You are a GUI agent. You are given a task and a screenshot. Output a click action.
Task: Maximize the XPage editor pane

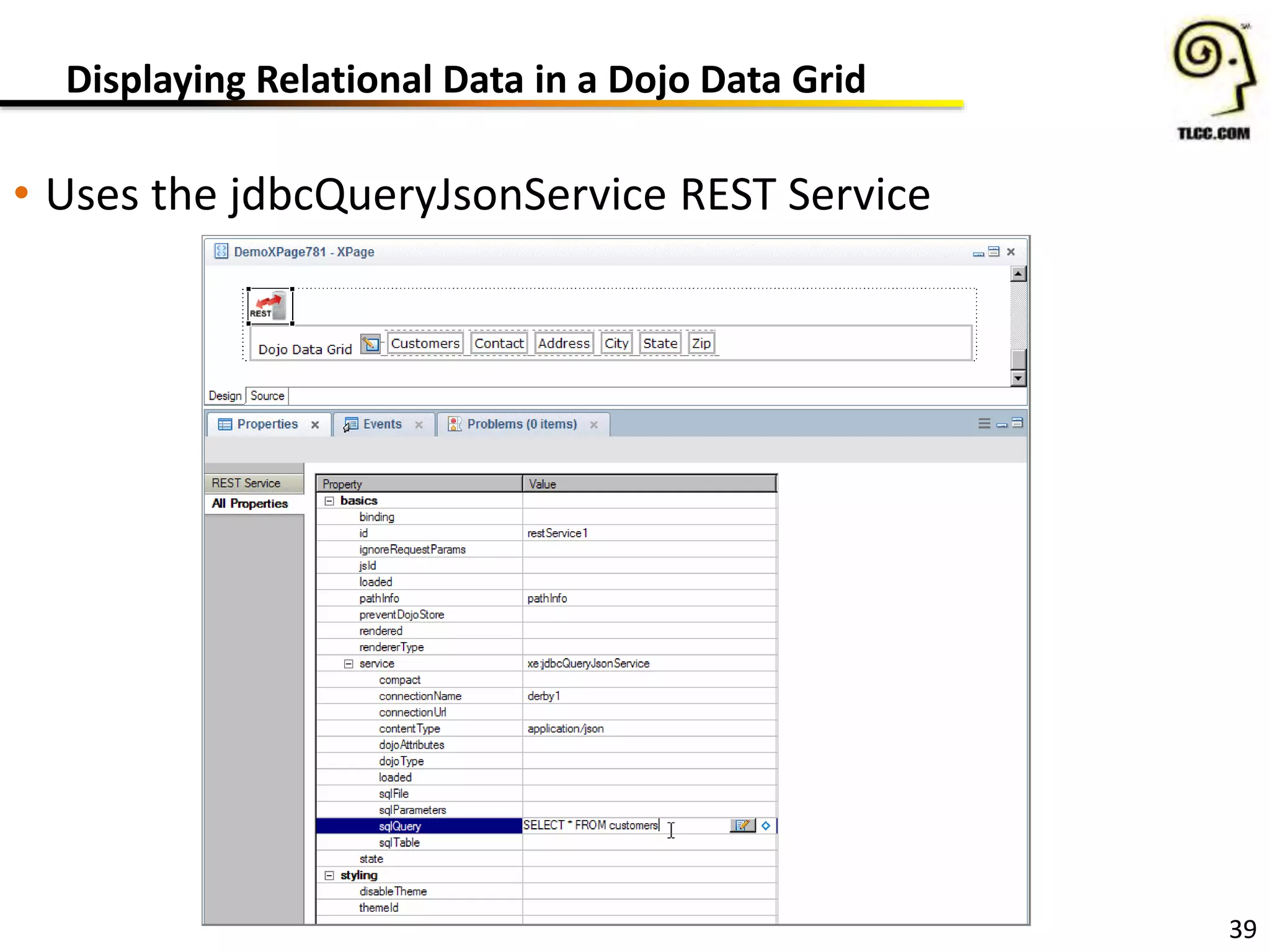coord(994,252)
